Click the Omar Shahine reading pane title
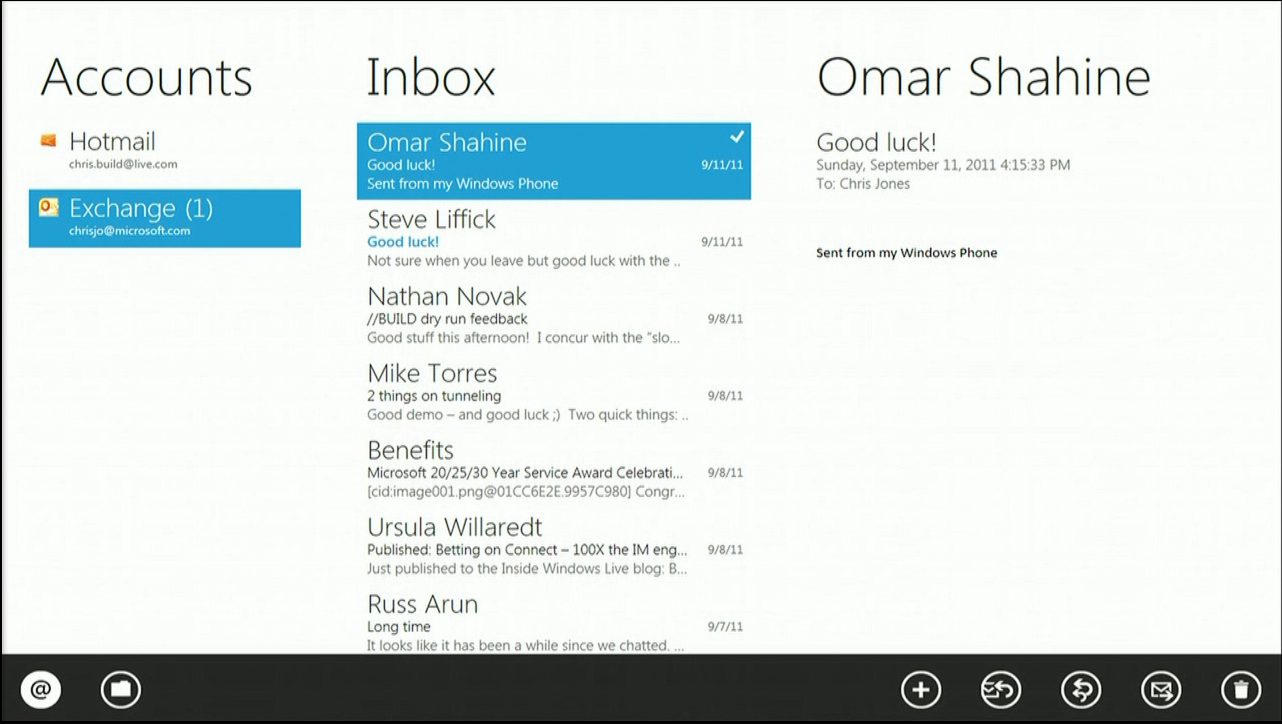Viewport: 1282px width, 724px height. tap(984, 77)
